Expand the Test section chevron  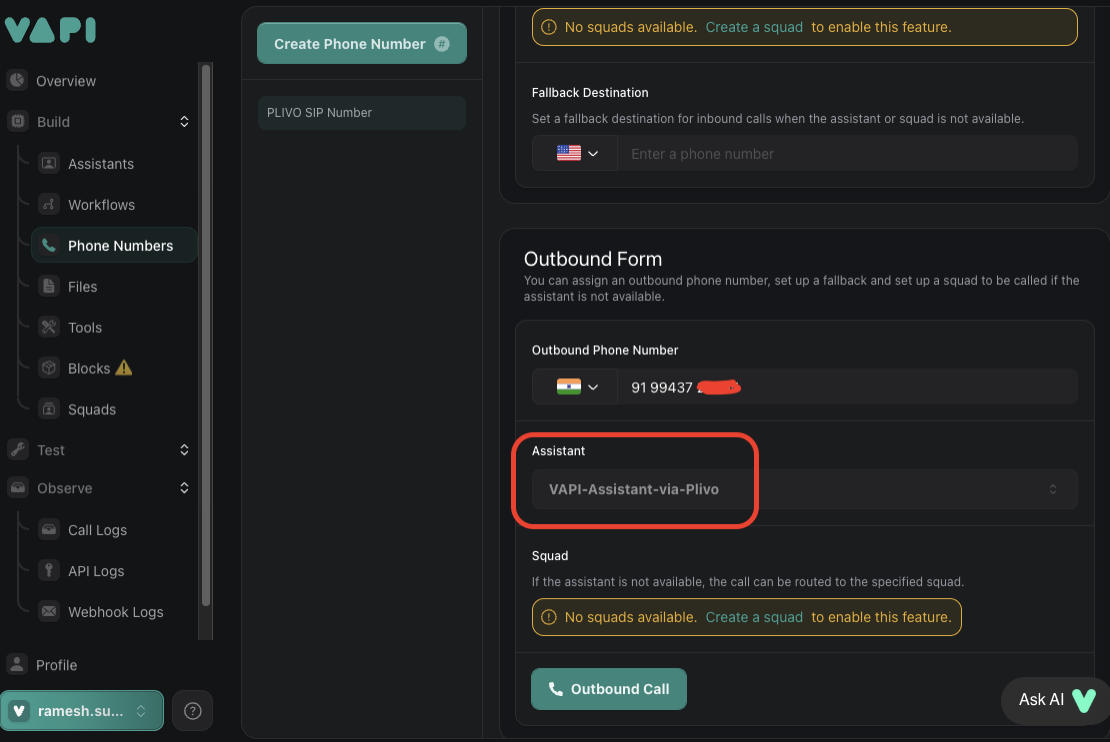point(183,450)
